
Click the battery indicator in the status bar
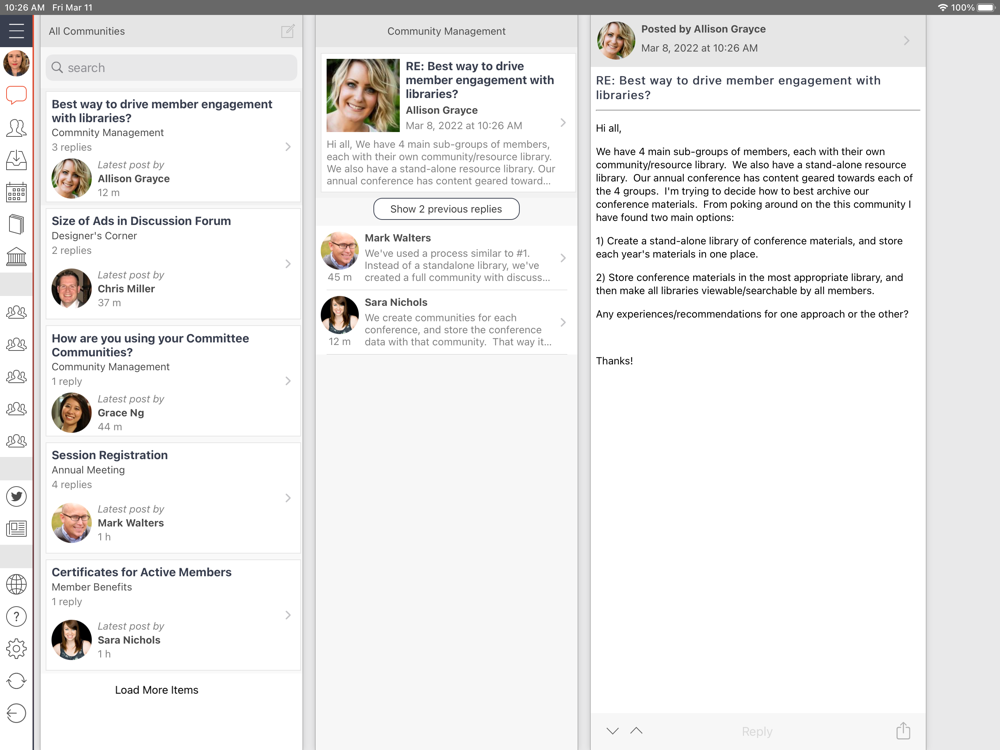pos(986,8)
